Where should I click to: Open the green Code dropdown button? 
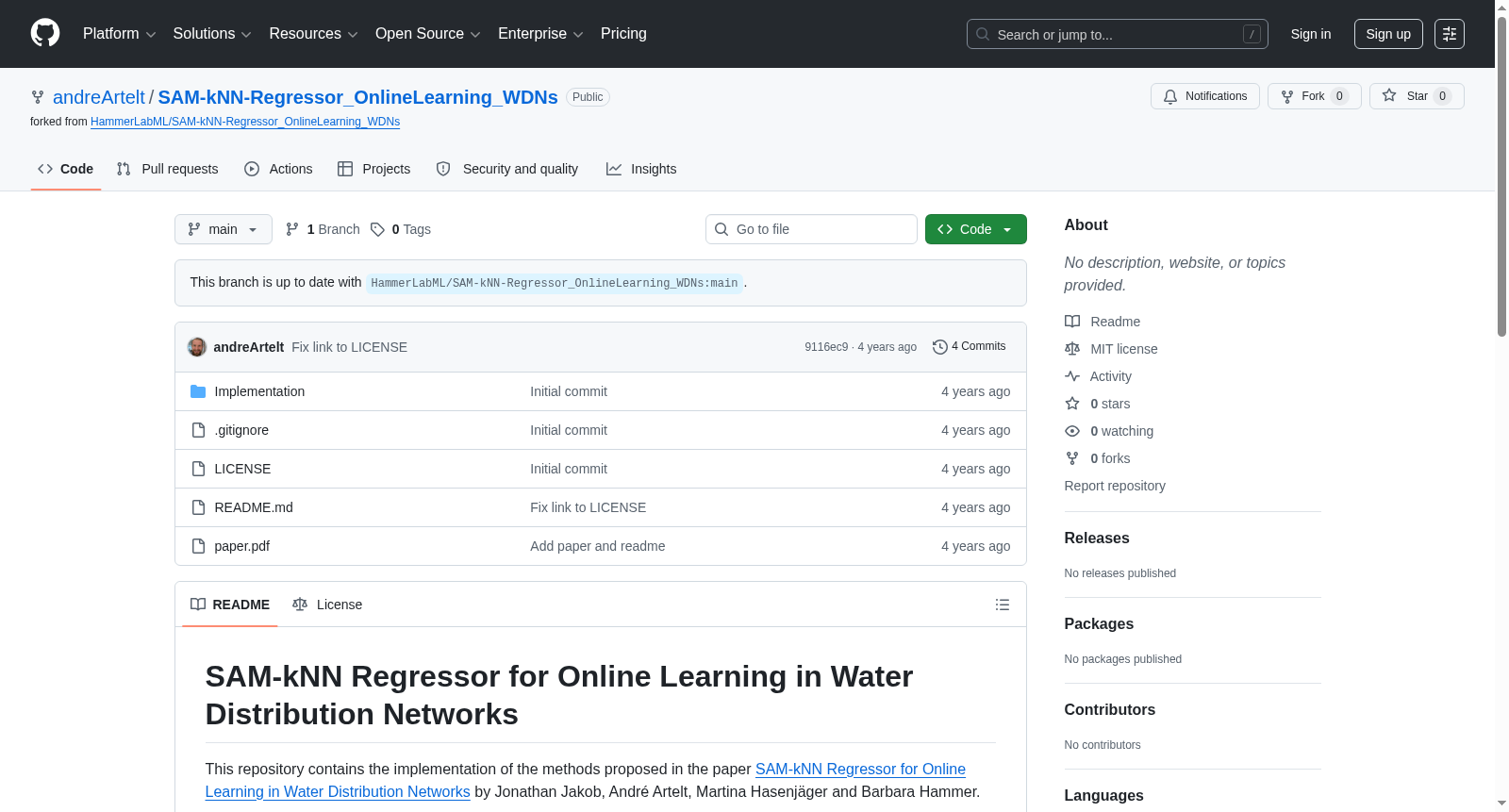coord(976,229)
